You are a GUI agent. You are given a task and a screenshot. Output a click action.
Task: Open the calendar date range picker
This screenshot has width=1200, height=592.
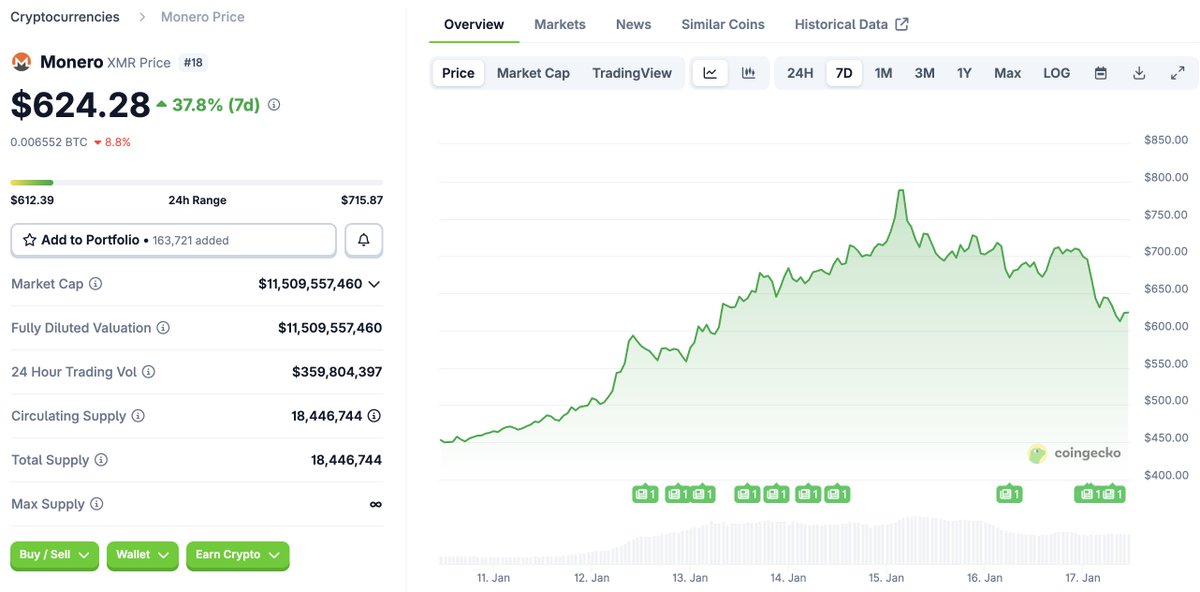pos(1100,73)
